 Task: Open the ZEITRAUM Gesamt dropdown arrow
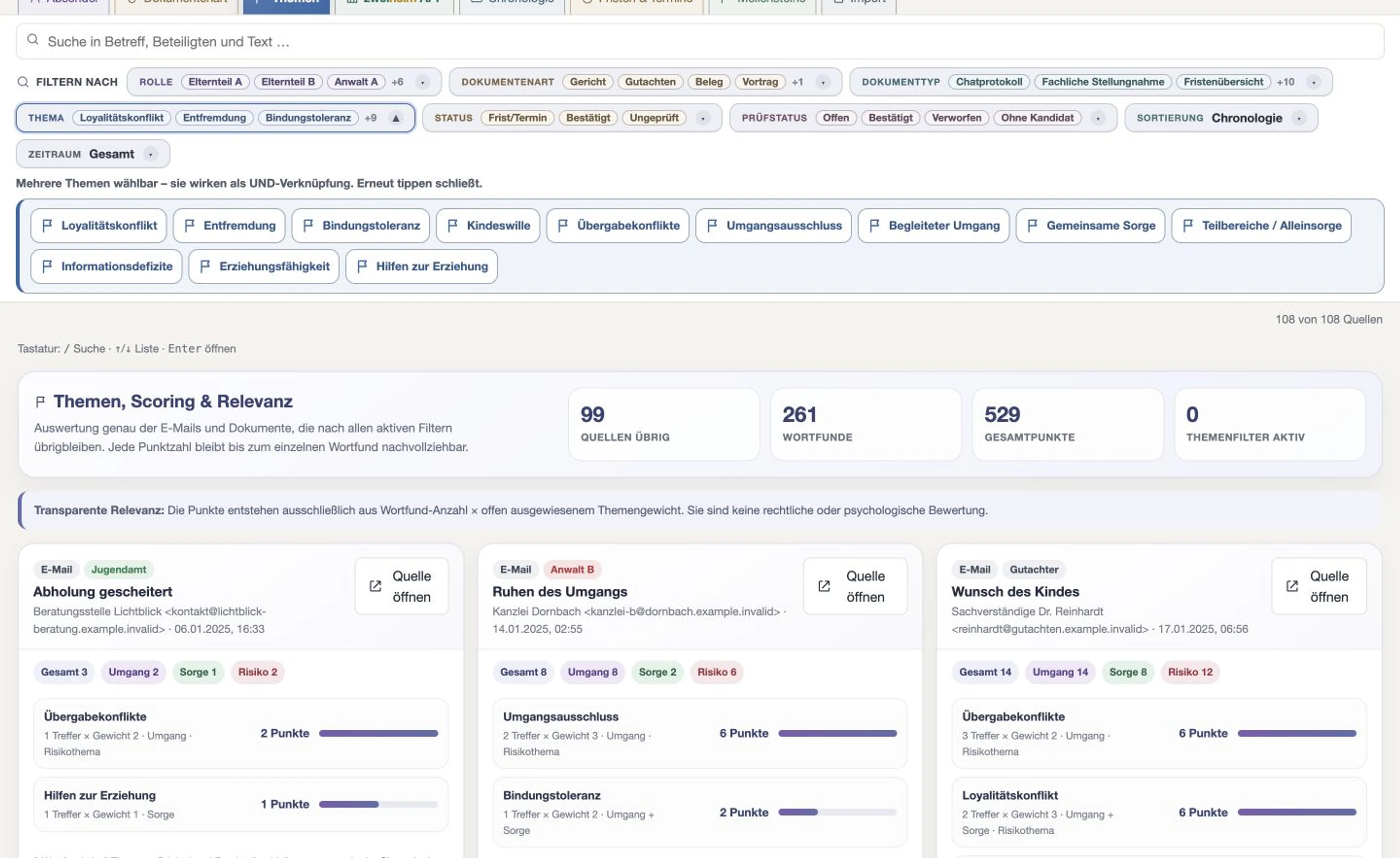(x=150, y=154)
